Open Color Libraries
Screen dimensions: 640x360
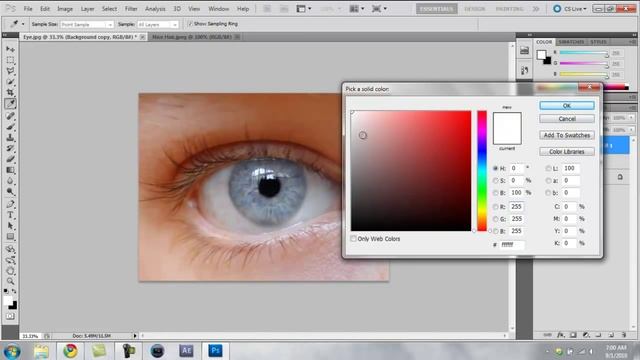567,151
